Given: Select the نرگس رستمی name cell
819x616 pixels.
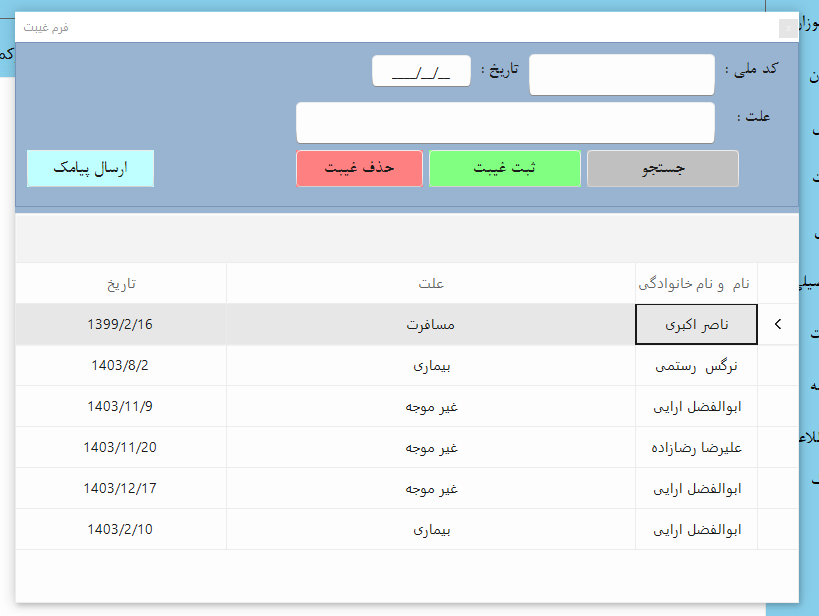Looking at the screenshot, I should coord(697,366).
